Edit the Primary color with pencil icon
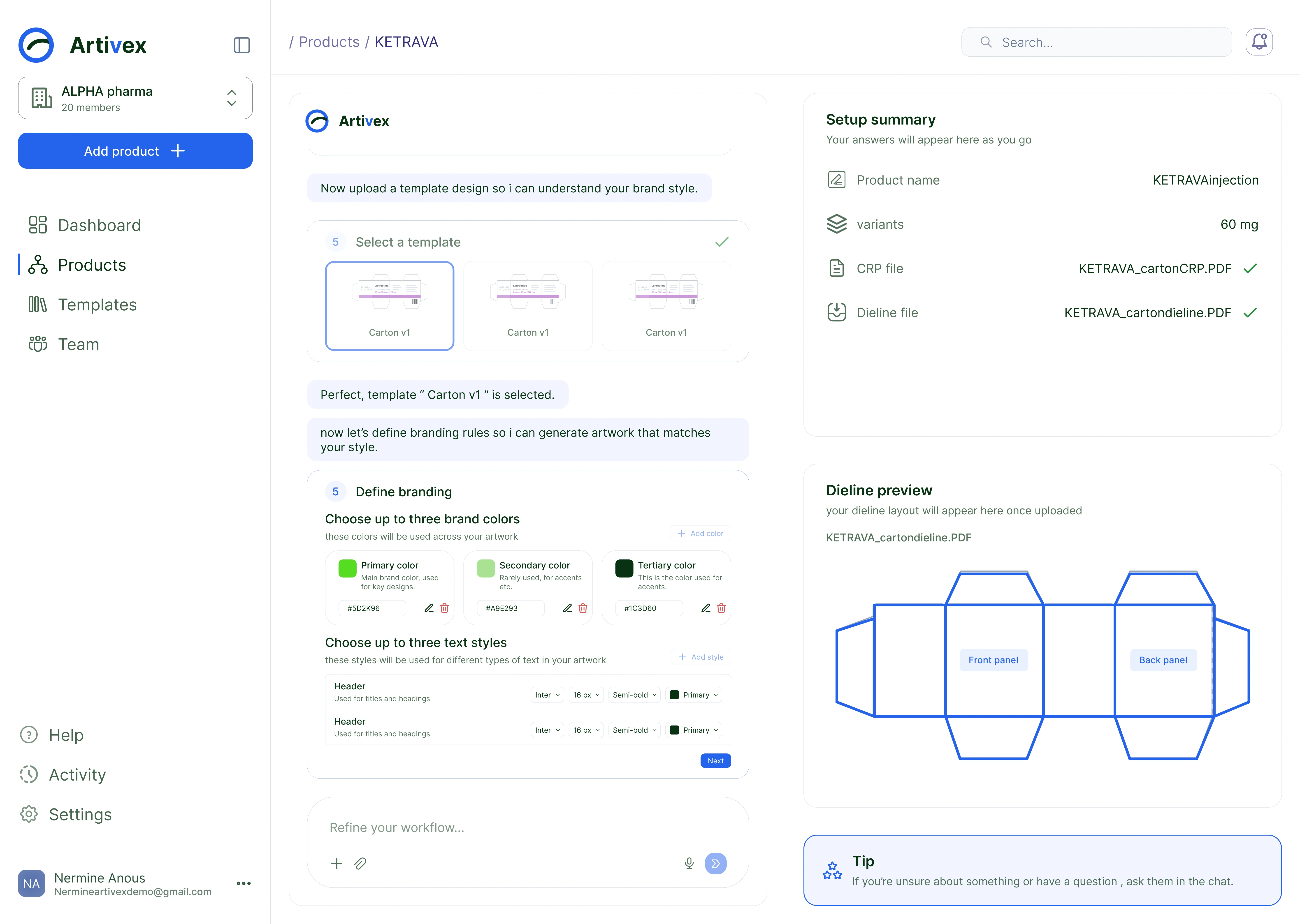Screen dimensions: 1300x924 [429, 608]
